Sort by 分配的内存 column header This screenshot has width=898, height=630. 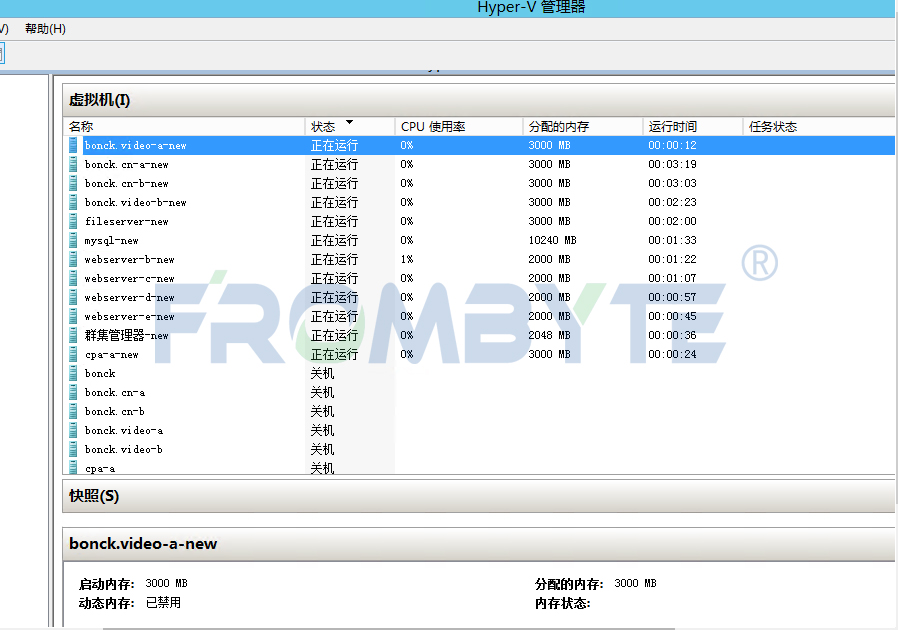click(x=583, y=127)
